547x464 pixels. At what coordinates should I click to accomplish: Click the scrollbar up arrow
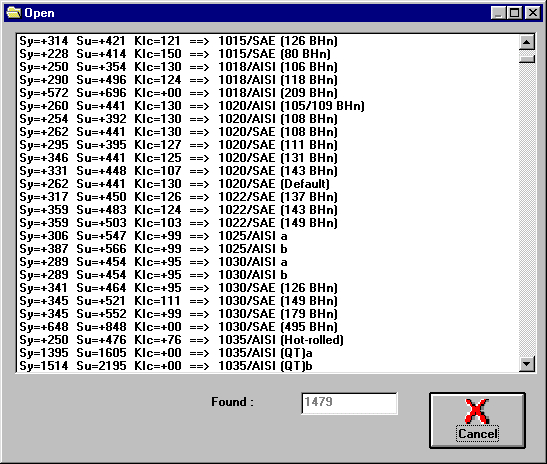(x=527, y=42)
